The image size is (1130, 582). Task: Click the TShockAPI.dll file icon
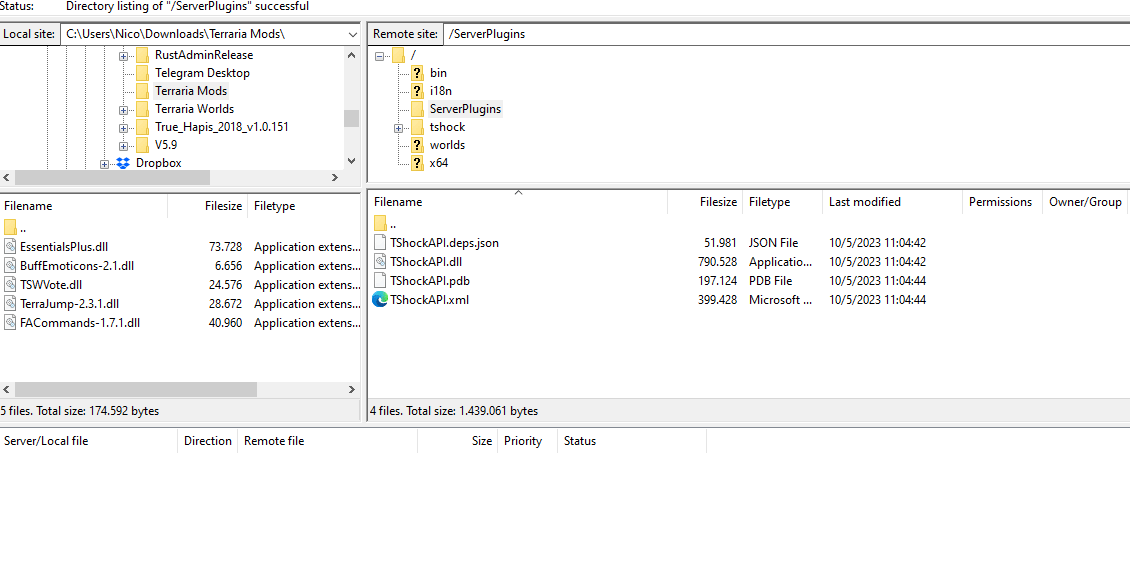tap(380, 262)
